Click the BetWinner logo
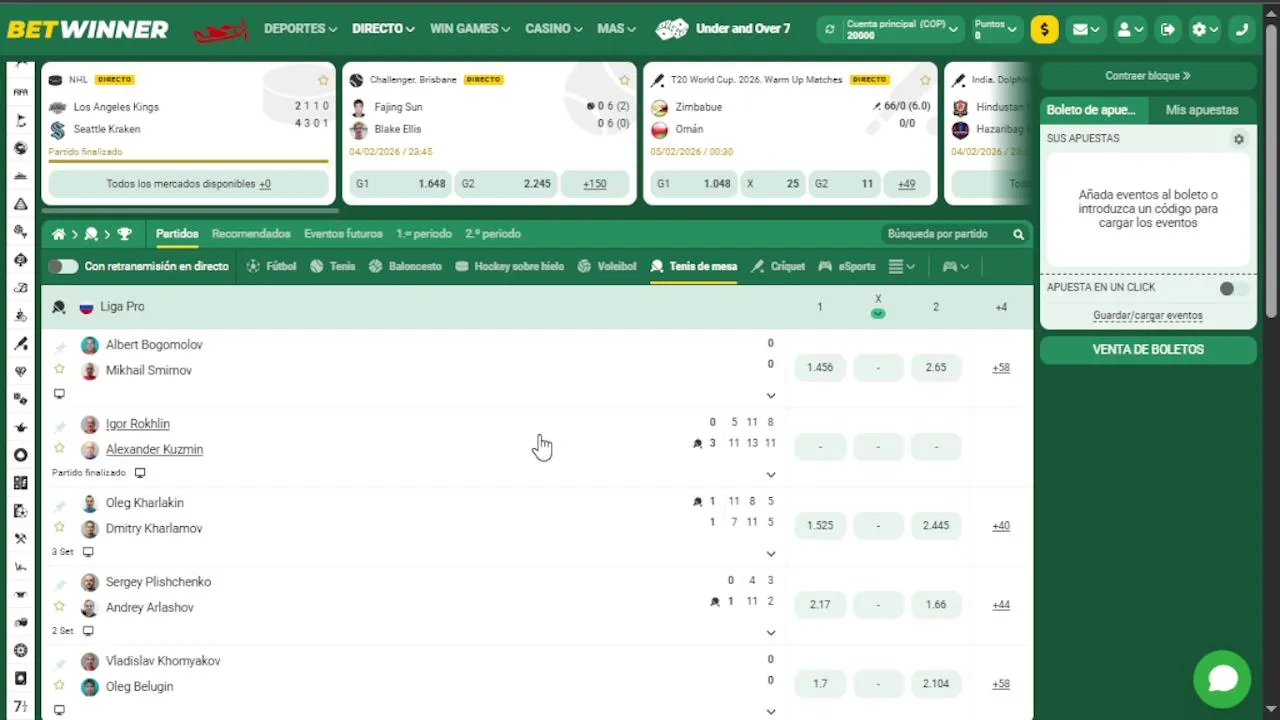 [88, 29]
